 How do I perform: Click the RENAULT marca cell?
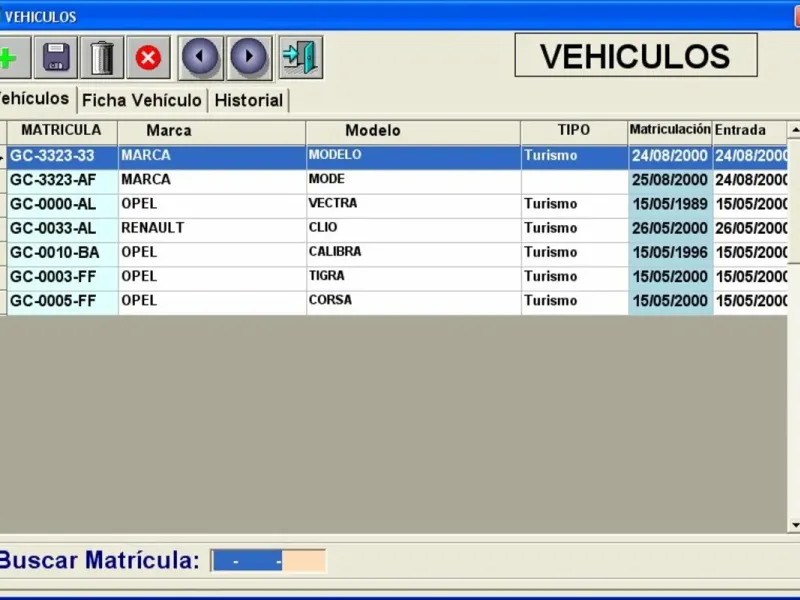coord(212,229)
